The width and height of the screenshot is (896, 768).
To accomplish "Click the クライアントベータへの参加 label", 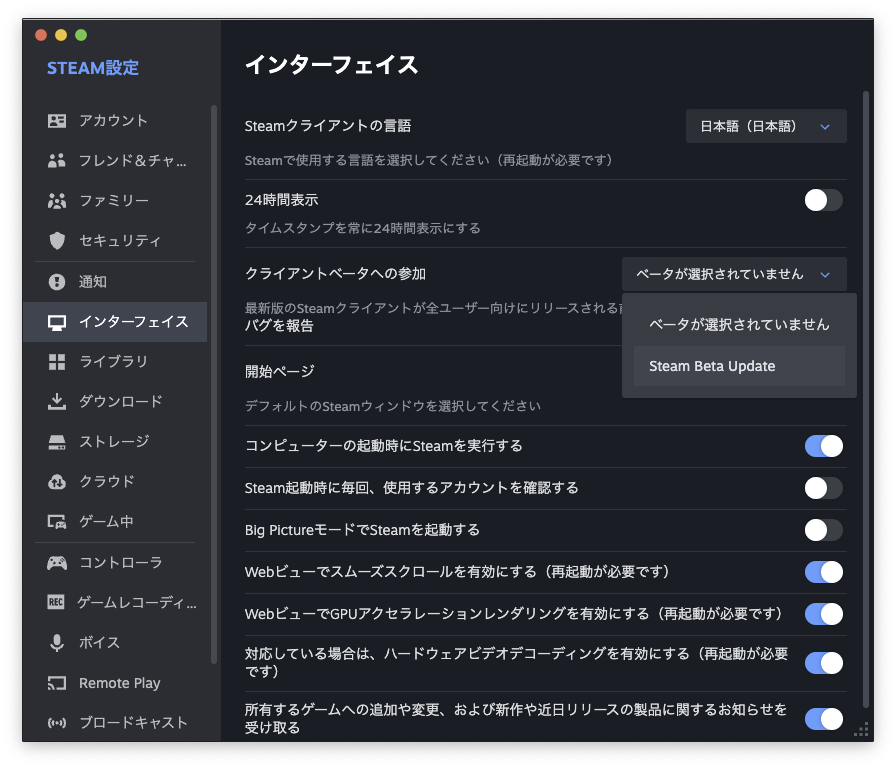I will point(335,274).
